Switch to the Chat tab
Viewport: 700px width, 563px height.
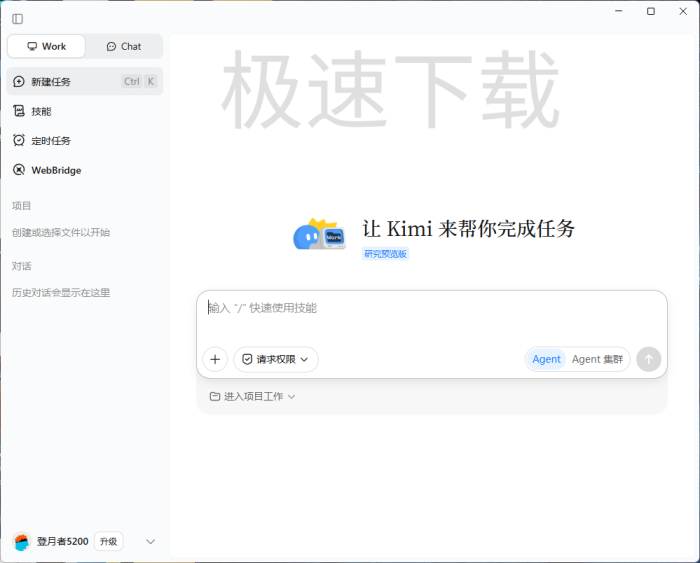point(124,46)
